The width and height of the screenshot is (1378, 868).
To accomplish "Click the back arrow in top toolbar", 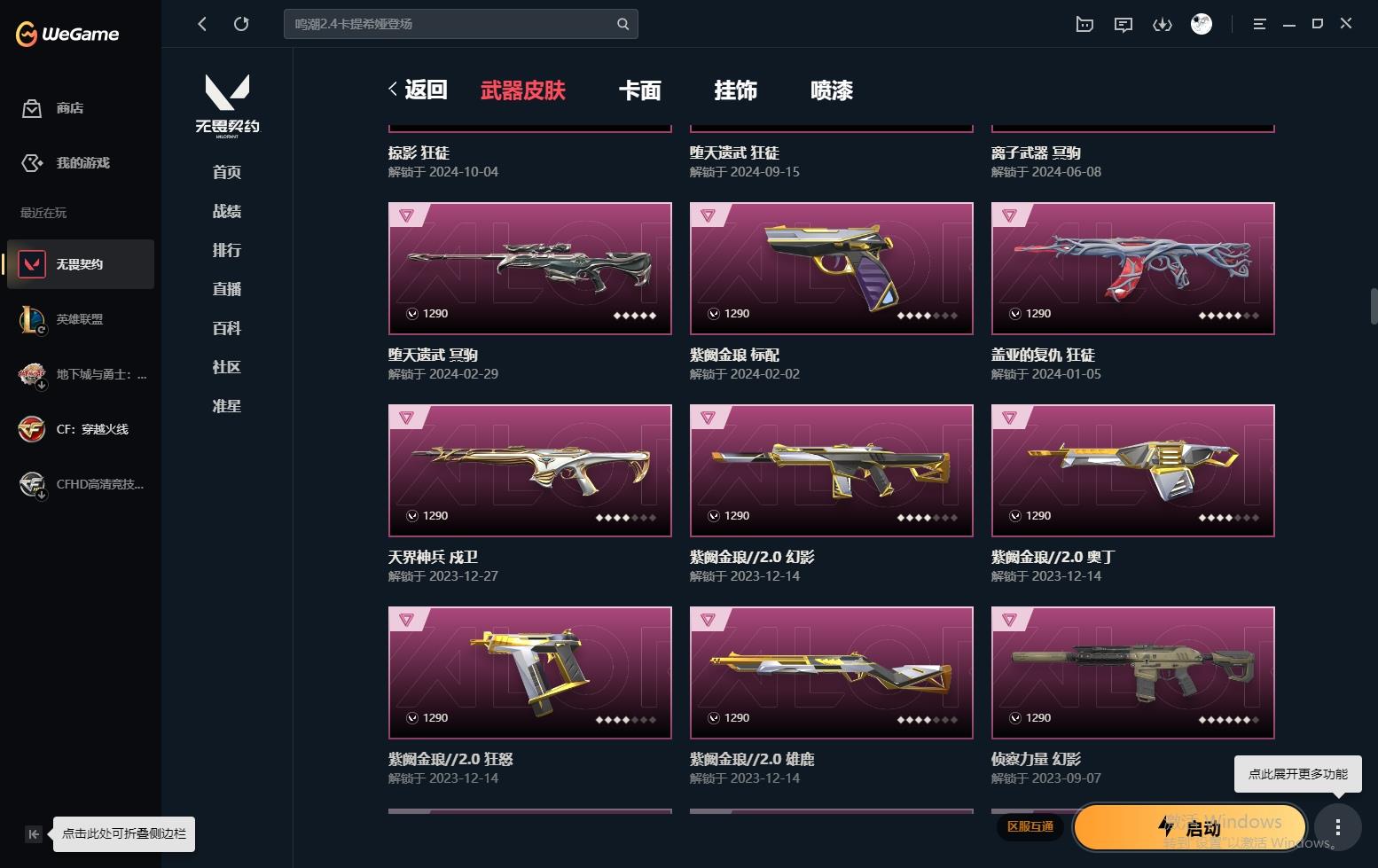I will click(x=202, y=24).
